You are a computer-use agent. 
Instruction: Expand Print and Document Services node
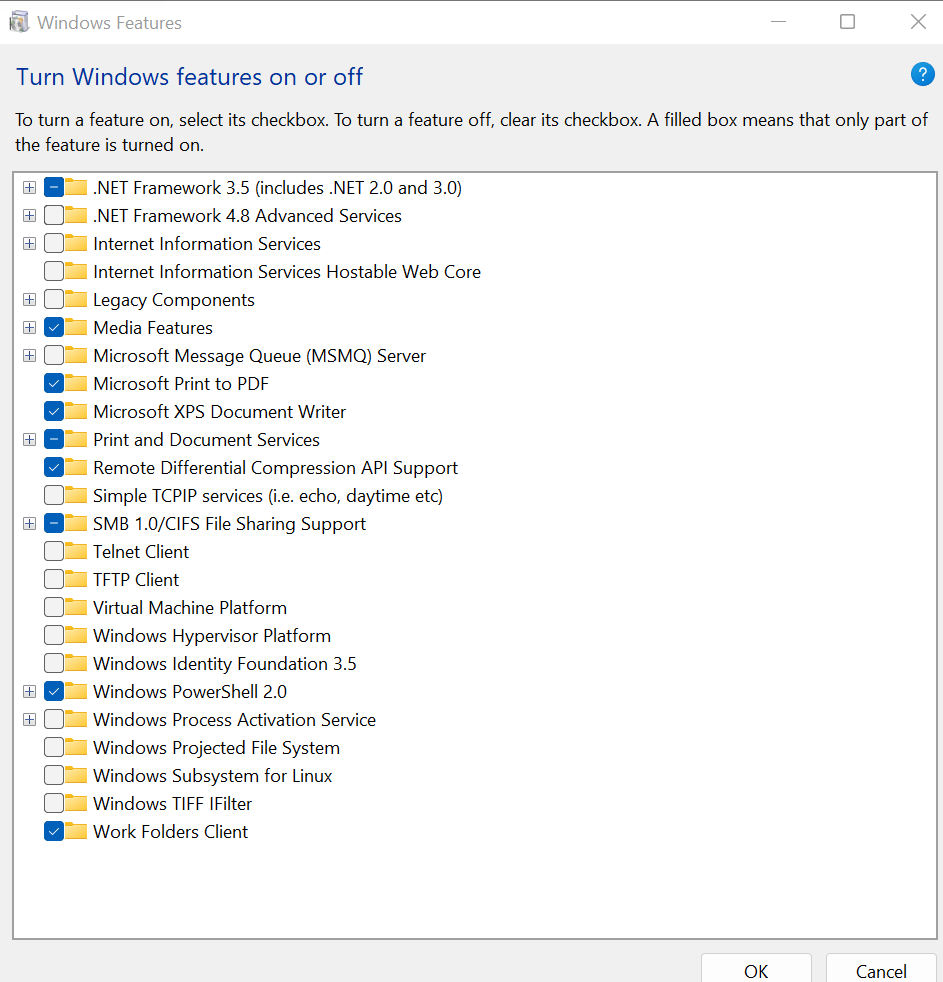click(29, 439)
